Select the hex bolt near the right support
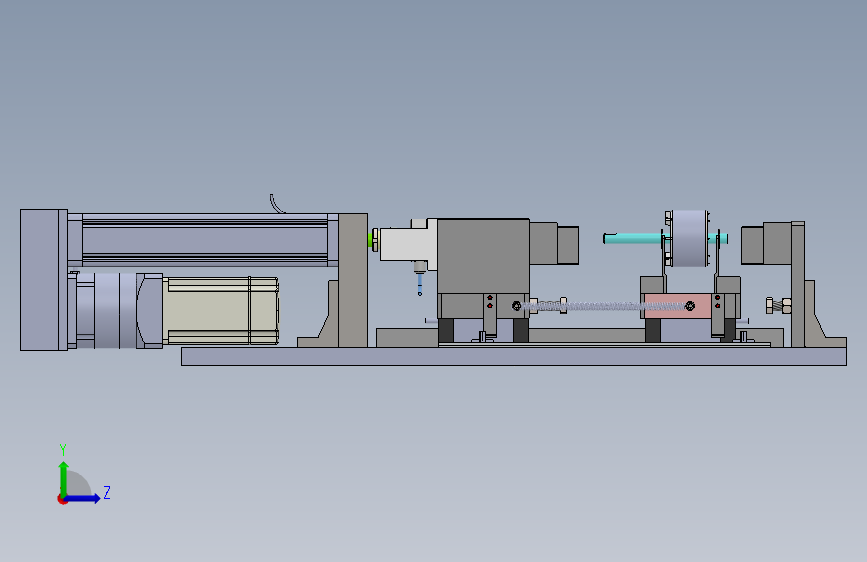867x562 pixels. 779,305
